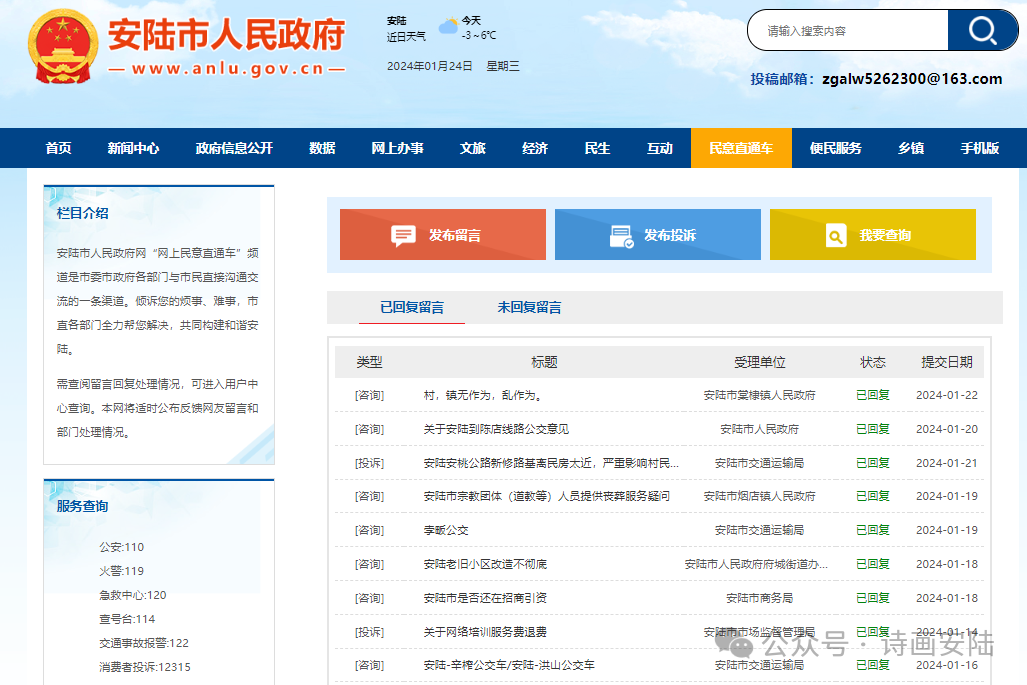
Task: Click the 安陆市人民政府 site title logo
Action: coord(224,36)
